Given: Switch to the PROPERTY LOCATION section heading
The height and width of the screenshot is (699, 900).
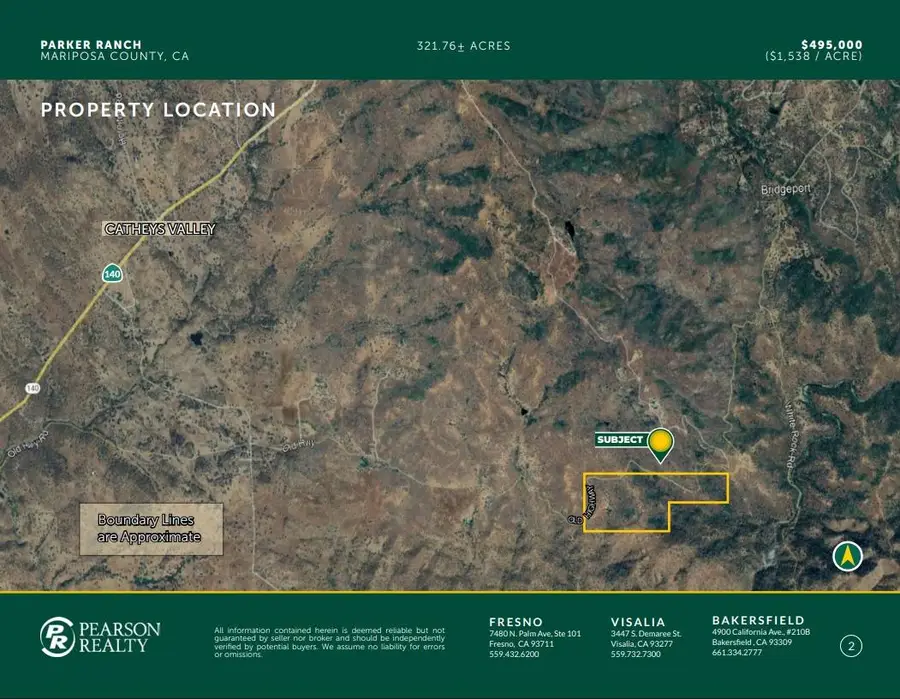Looking at the screenshot, I should [158, 110].
